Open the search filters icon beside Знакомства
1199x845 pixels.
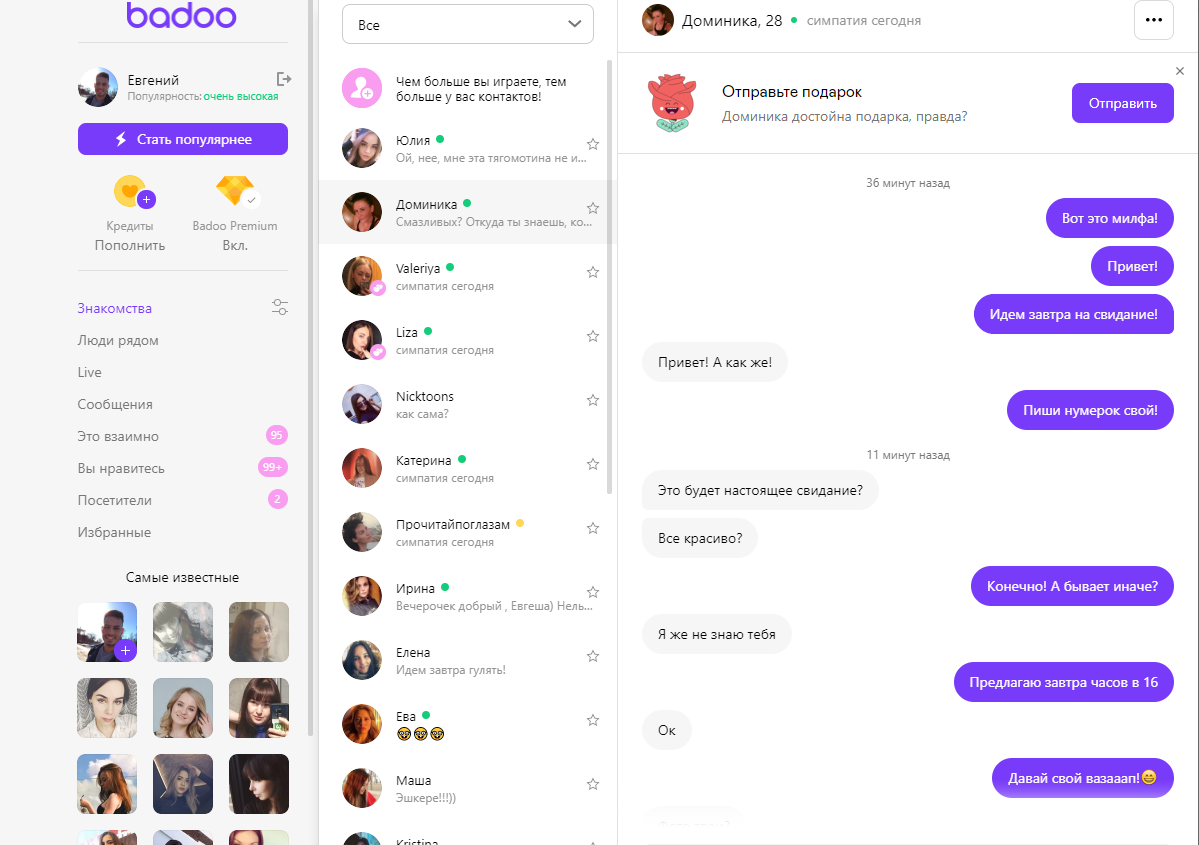click(x=280, y=307)
